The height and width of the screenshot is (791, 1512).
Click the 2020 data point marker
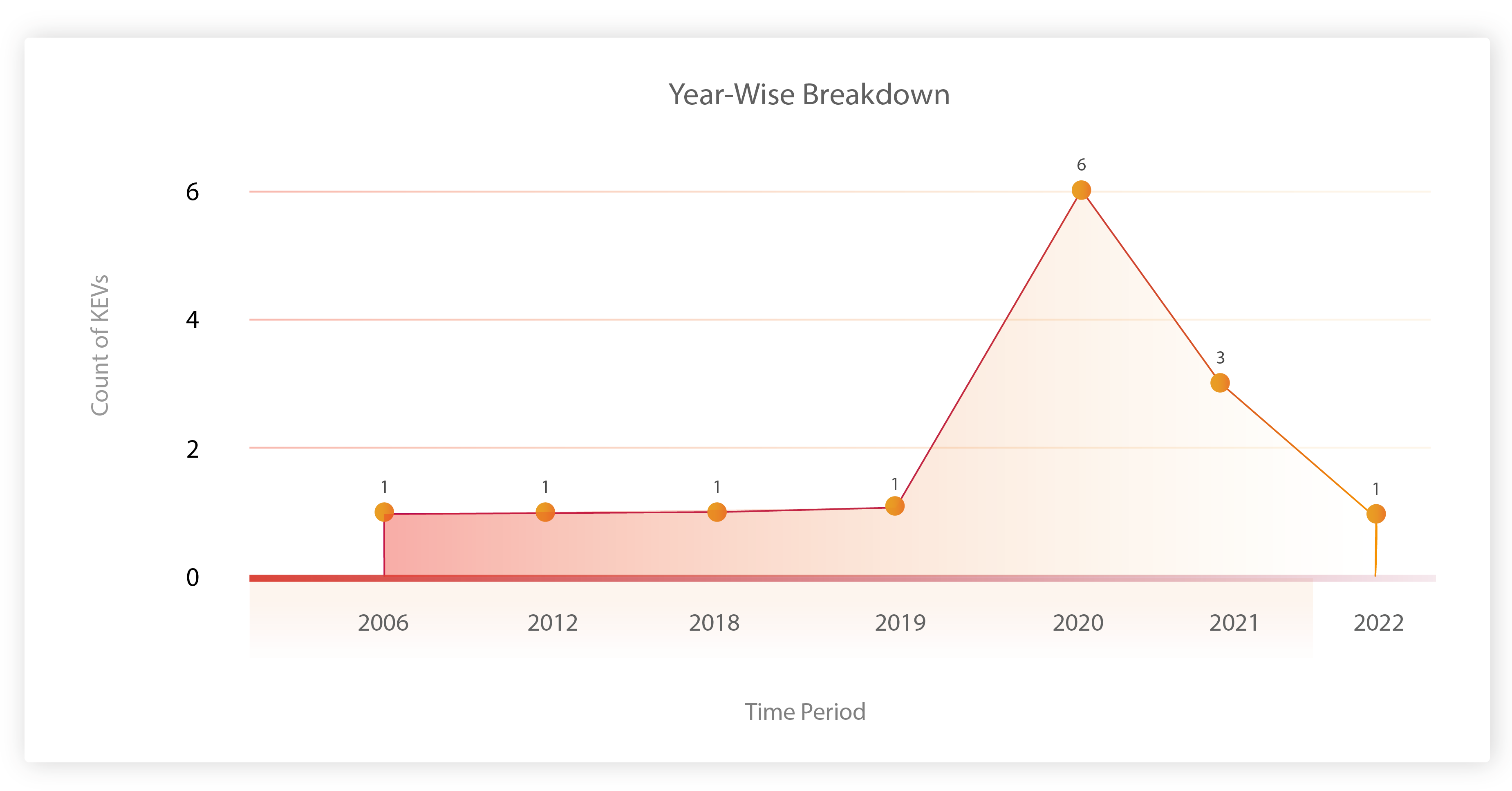pyautogui.click(x=1081, y=190)
